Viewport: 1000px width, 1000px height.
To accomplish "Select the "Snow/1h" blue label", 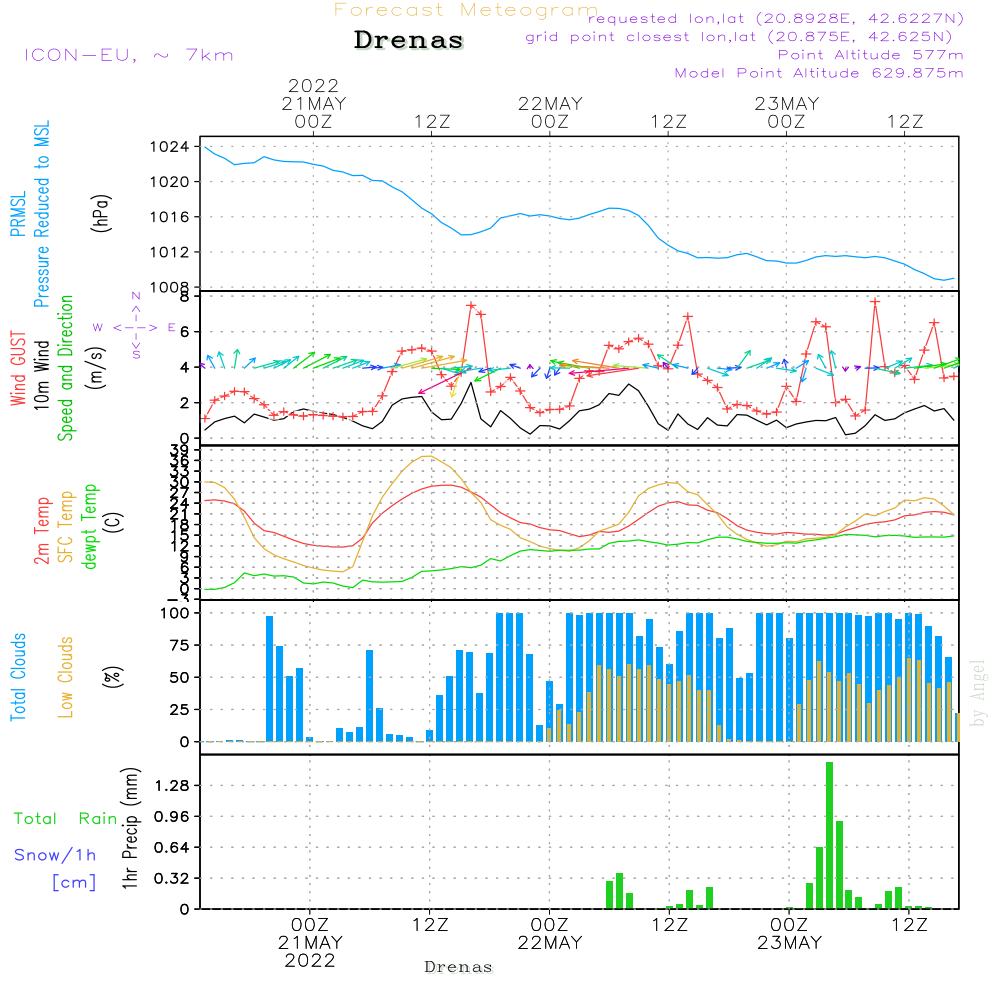I will coord(55,855).
